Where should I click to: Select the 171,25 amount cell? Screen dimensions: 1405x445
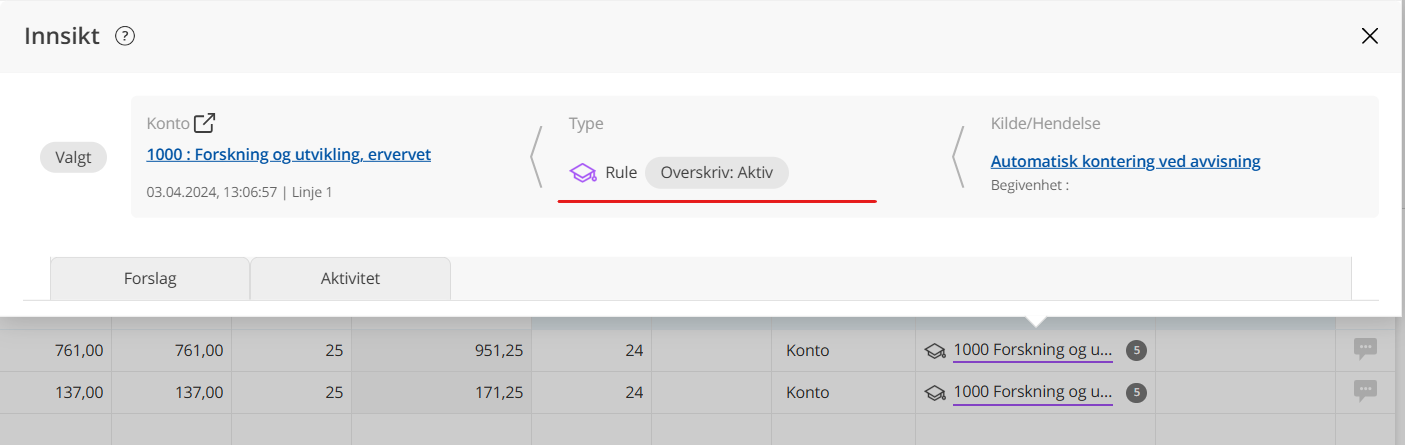[441, 393]
